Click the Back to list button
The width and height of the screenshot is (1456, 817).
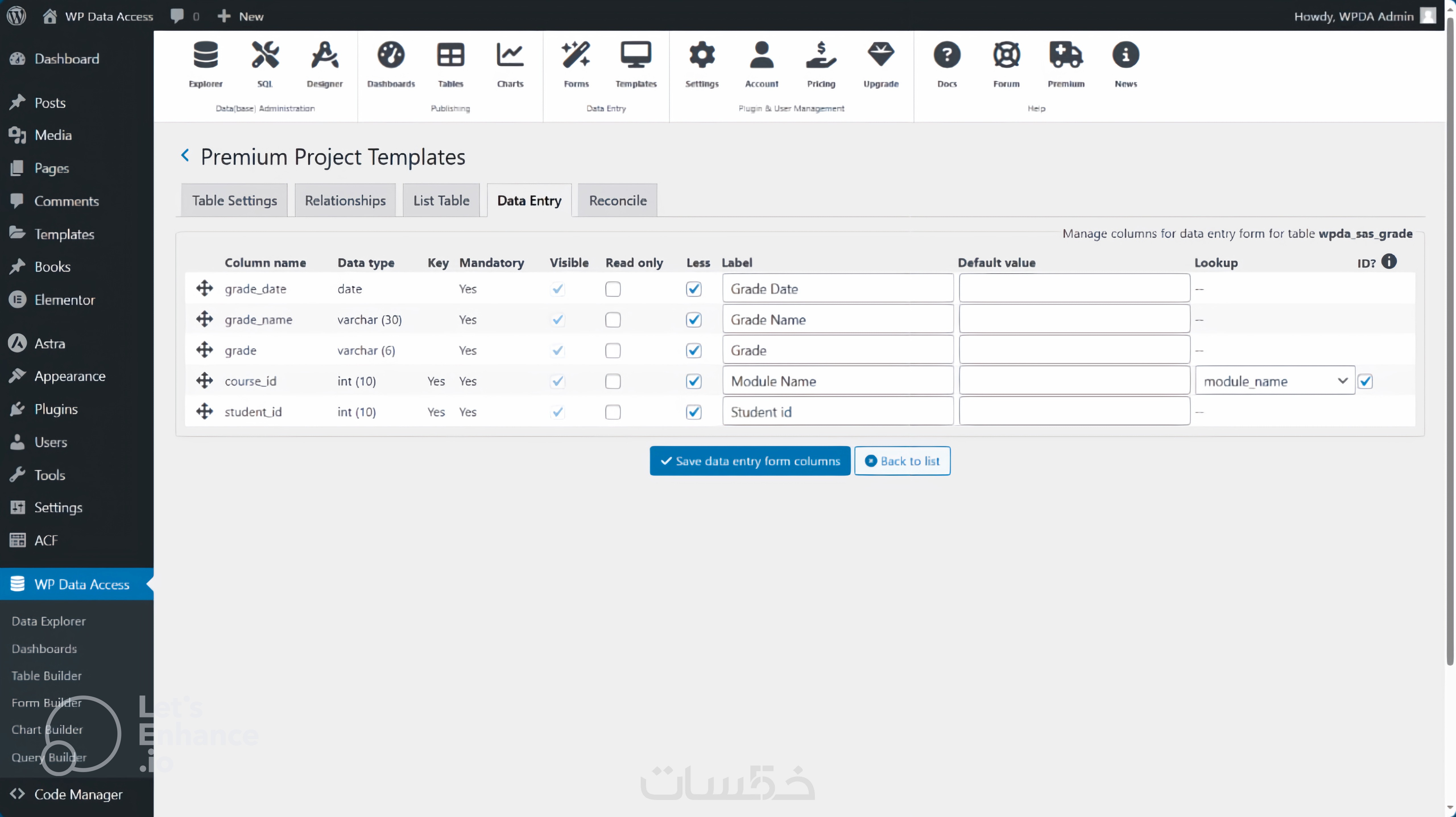(902, 461)
